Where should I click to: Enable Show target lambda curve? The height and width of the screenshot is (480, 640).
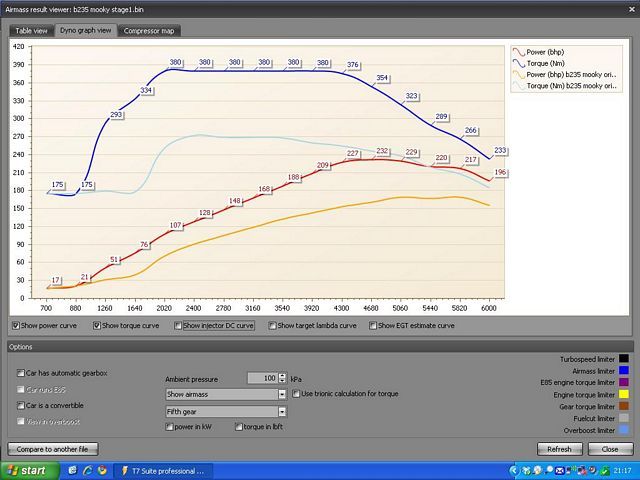click(273, 325)
